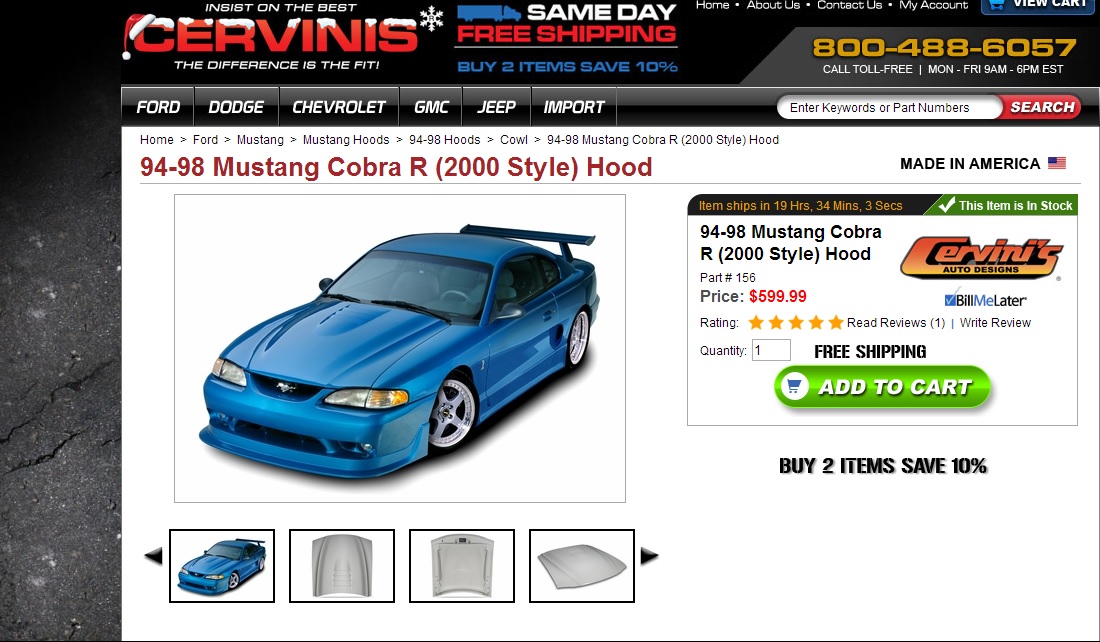The height and width of the screenshot is (642, 1100).
Task: Open the Ford menu in navigation bar
Action: (x=158, y=107)
